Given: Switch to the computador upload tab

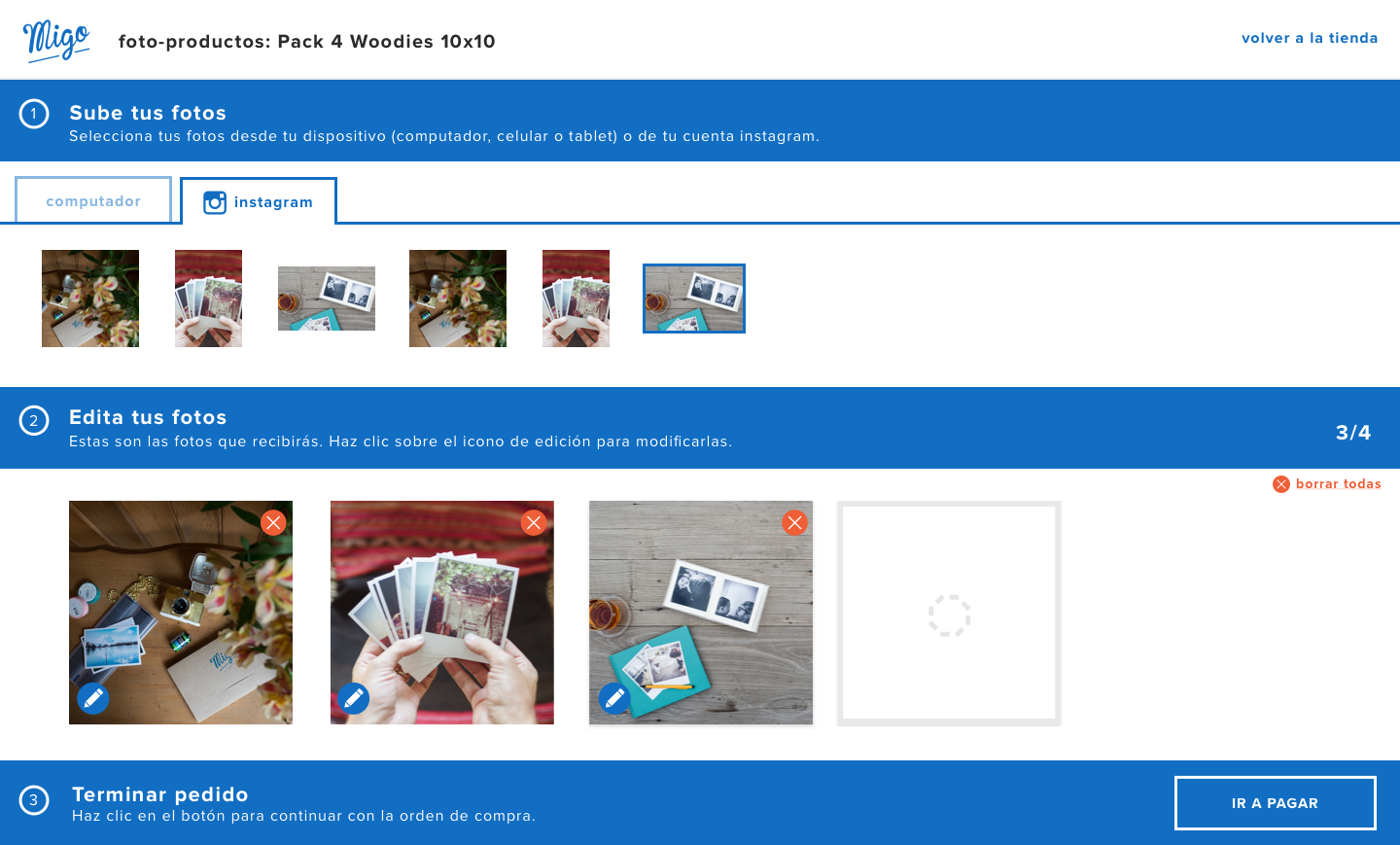Looking at the screenshot, I should click(93, 201).
